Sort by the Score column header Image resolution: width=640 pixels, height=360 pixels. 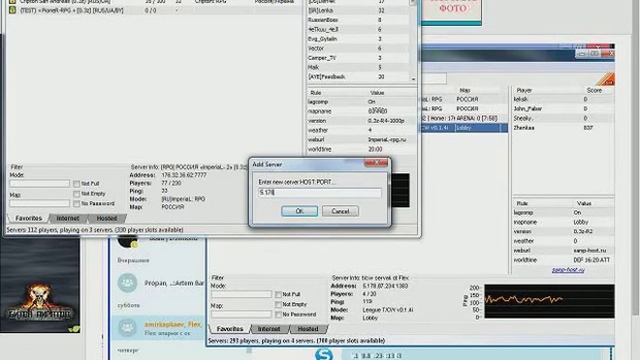(x=594, y=90)
